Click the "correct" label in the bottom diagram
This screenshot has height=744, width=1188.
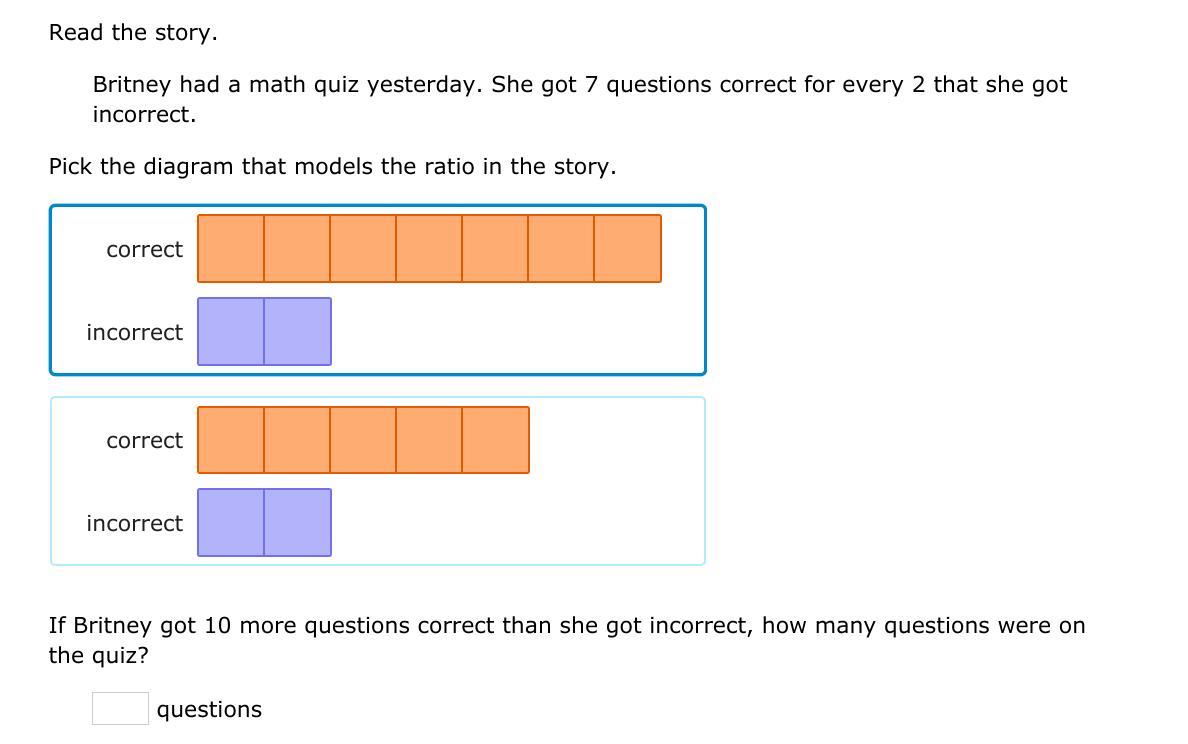pyautogui.click(x=145, y=441)
